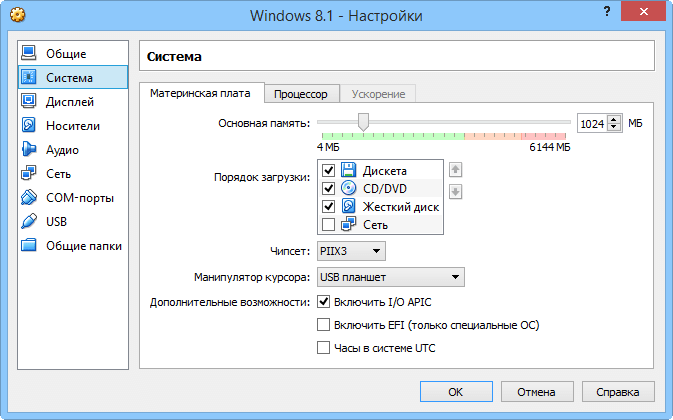673x420 pixels.
Task: Open Носители settings category
Action: pyautogui.click(x=73, y=125)
